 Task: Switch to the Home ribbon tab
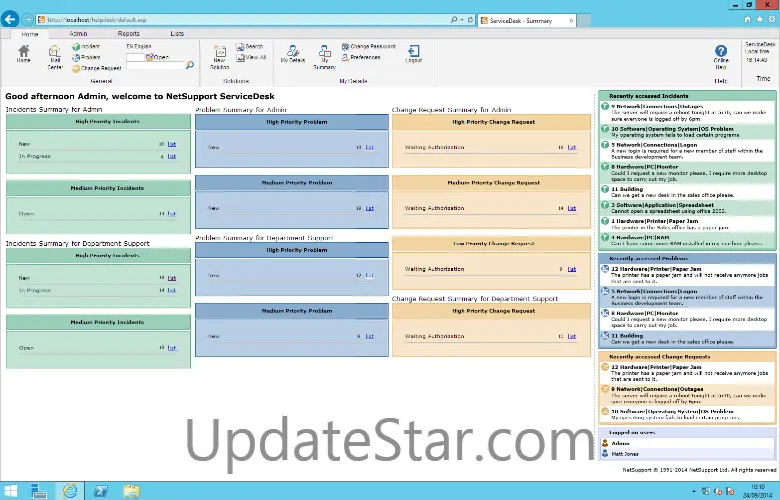click(x=29, y=34)
